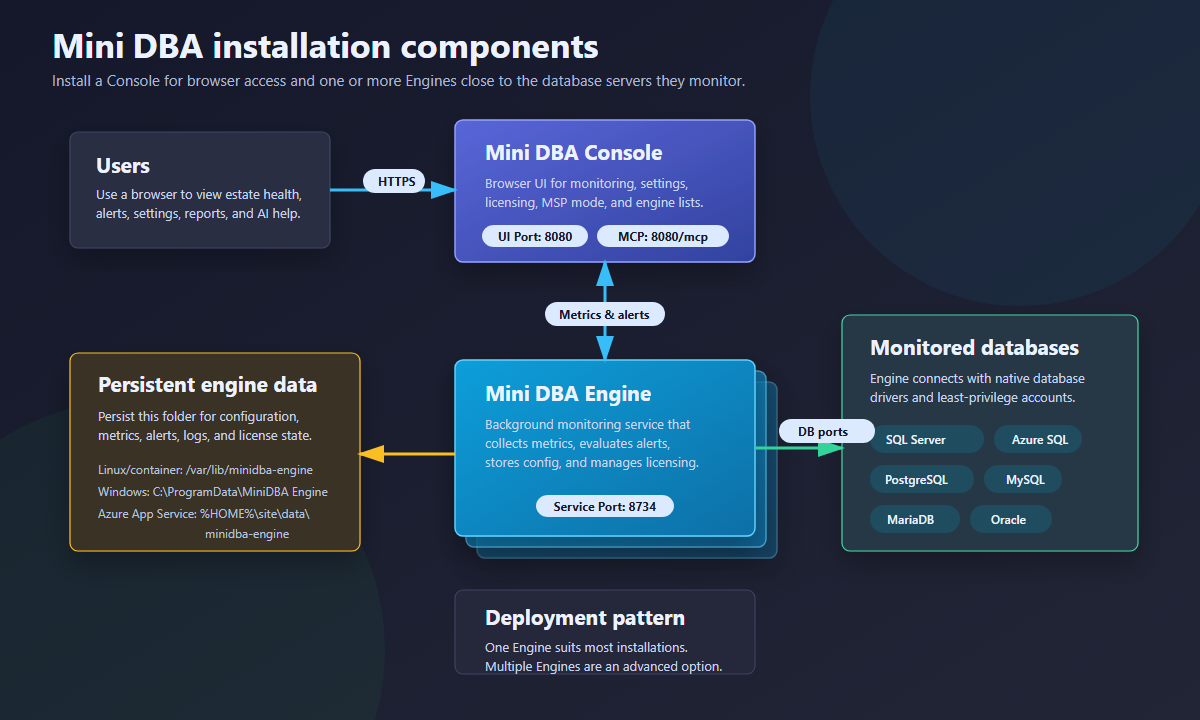The width and height of the screenshot is (1200, 720).
Task: Click the Service Port: 8734 pill
Action: (605, 506)
